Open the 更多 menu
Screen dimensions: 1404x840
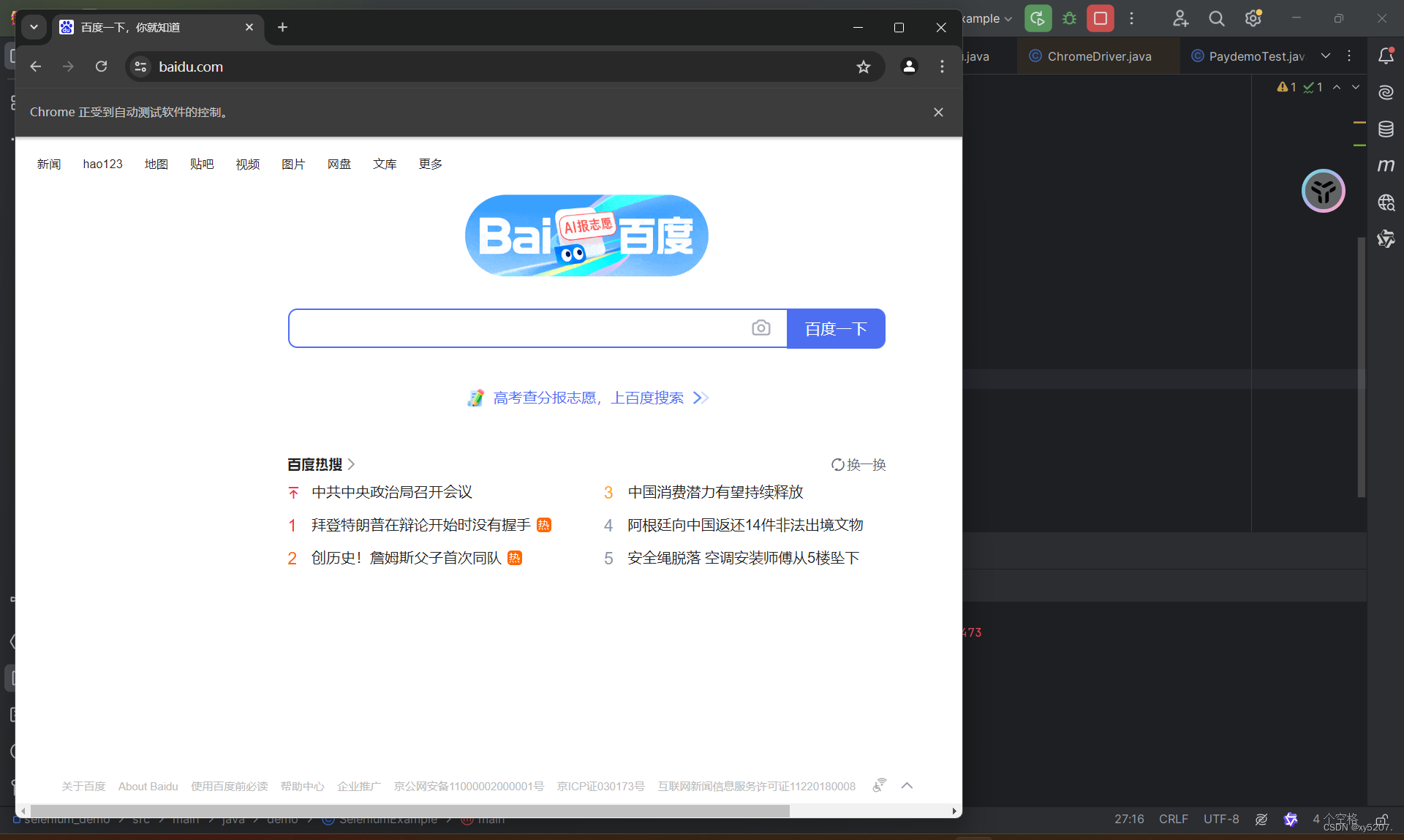click(431, 164)
